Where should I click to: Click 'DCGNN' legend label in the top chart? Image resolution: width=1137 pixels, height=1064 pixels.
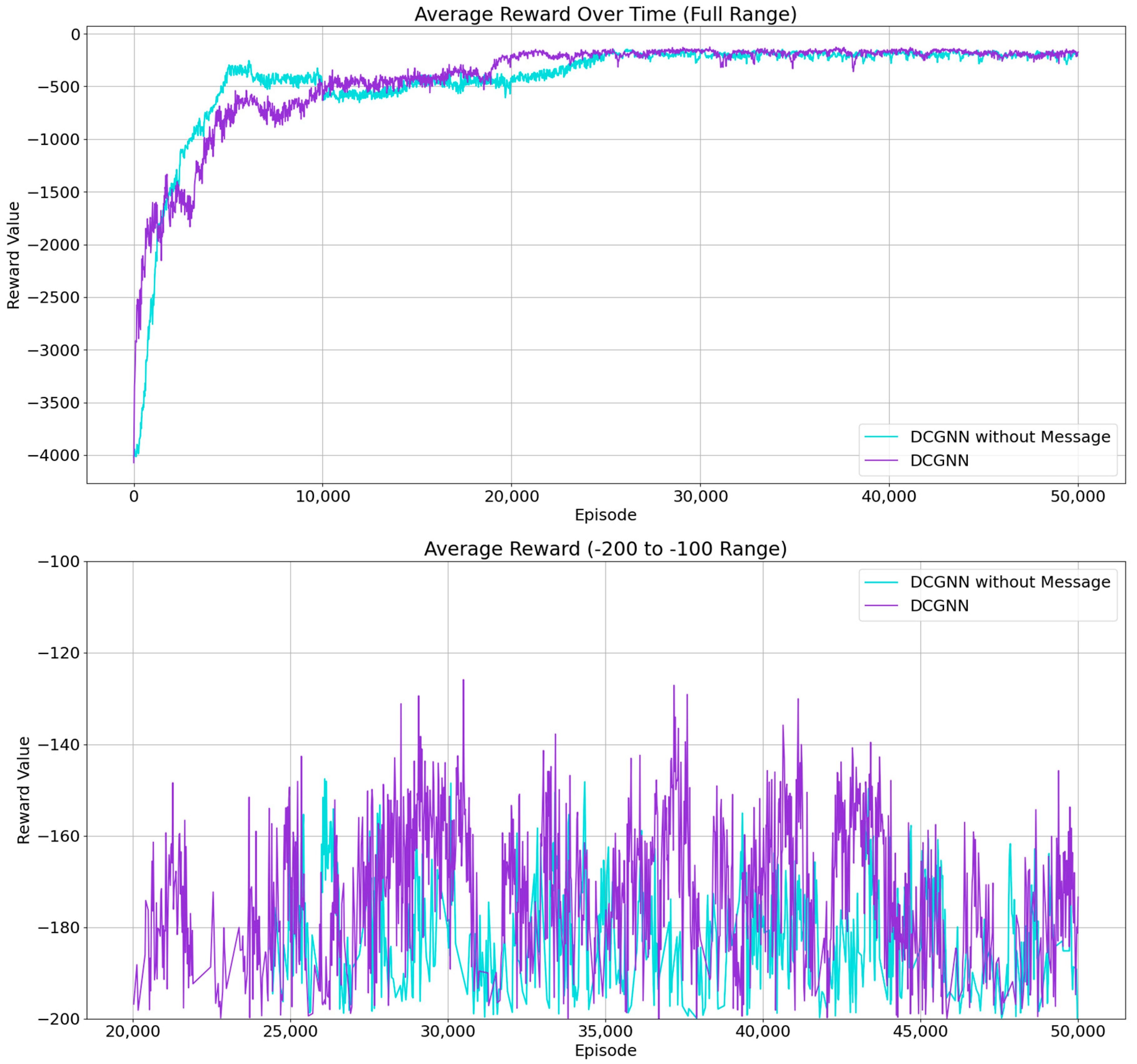939,460
